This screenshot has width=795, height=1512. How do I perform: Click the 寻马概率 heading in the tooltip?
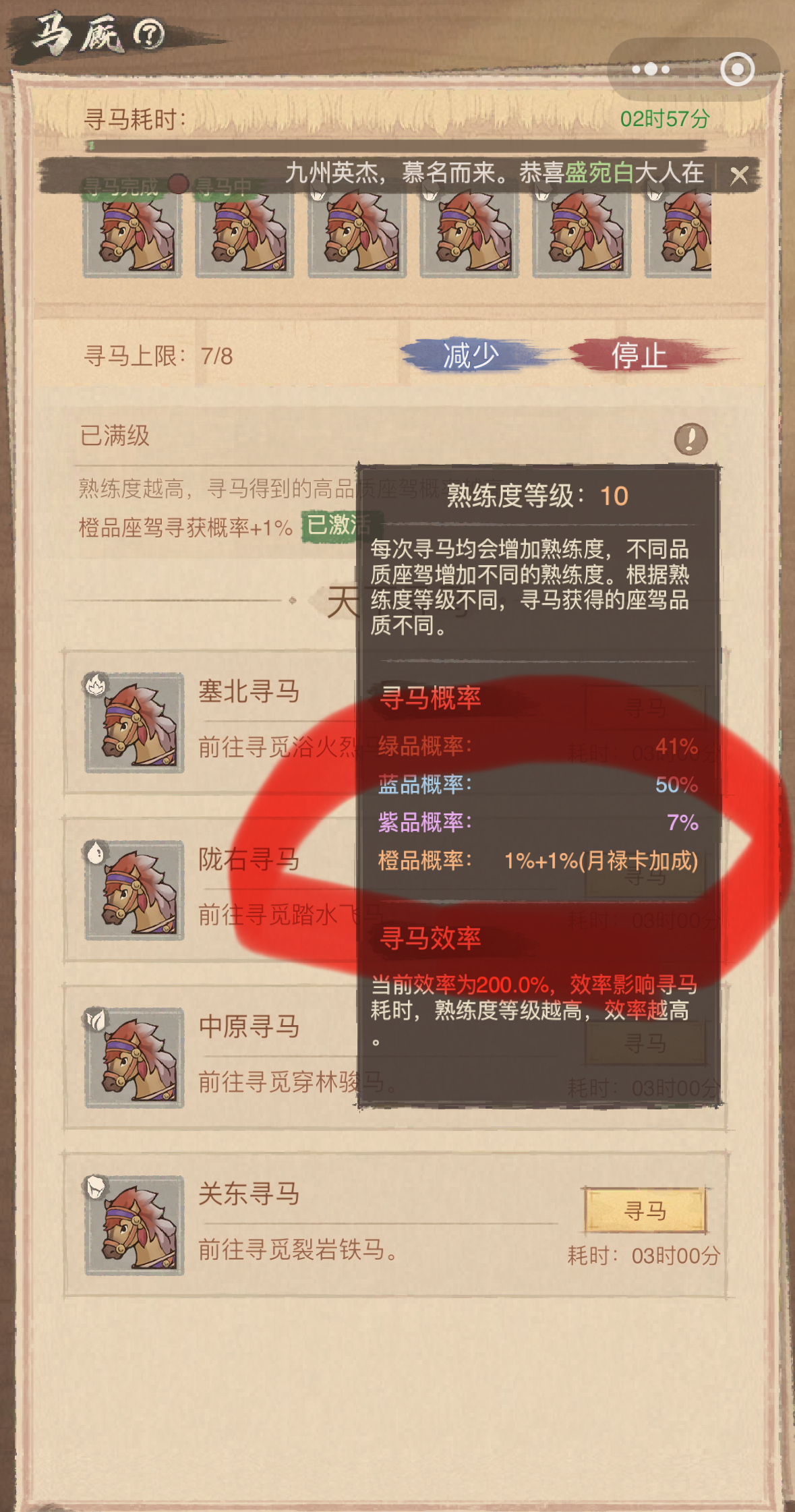tap(430, 698)
